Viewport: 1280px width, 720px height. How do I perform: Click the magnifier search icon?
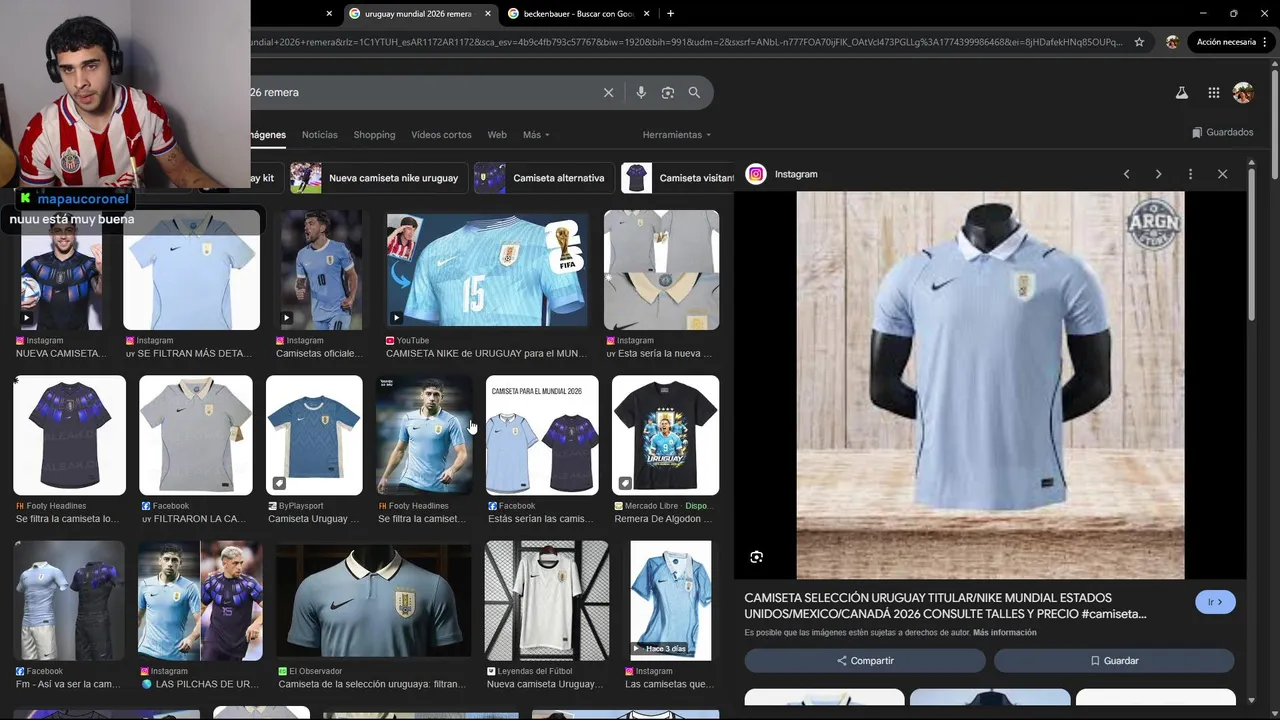tap(694, 92)
